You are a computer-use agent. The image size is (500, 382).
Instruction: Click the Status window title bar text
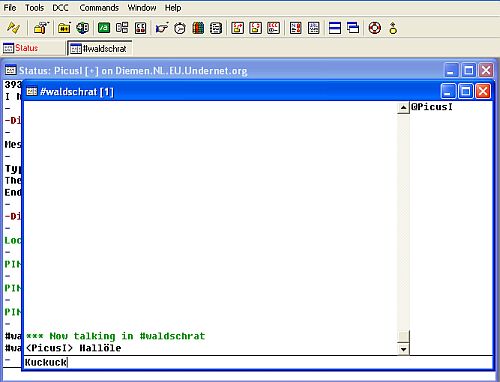pyautogui.click(x=133, y=71)
